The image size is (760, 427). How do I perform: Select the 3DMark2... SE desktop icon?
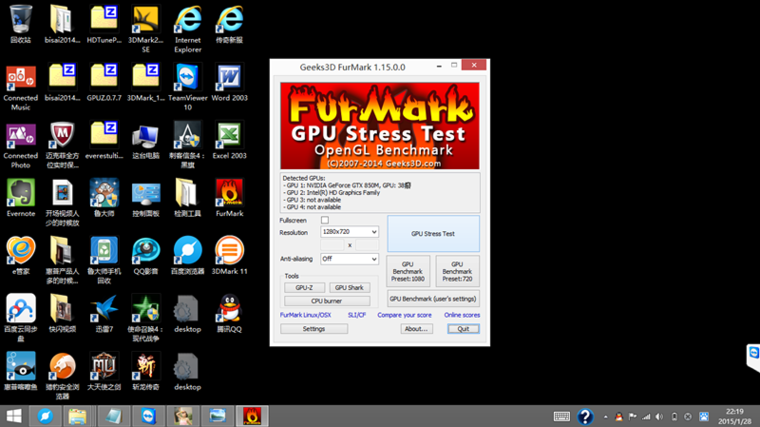(x=146, y=29)
